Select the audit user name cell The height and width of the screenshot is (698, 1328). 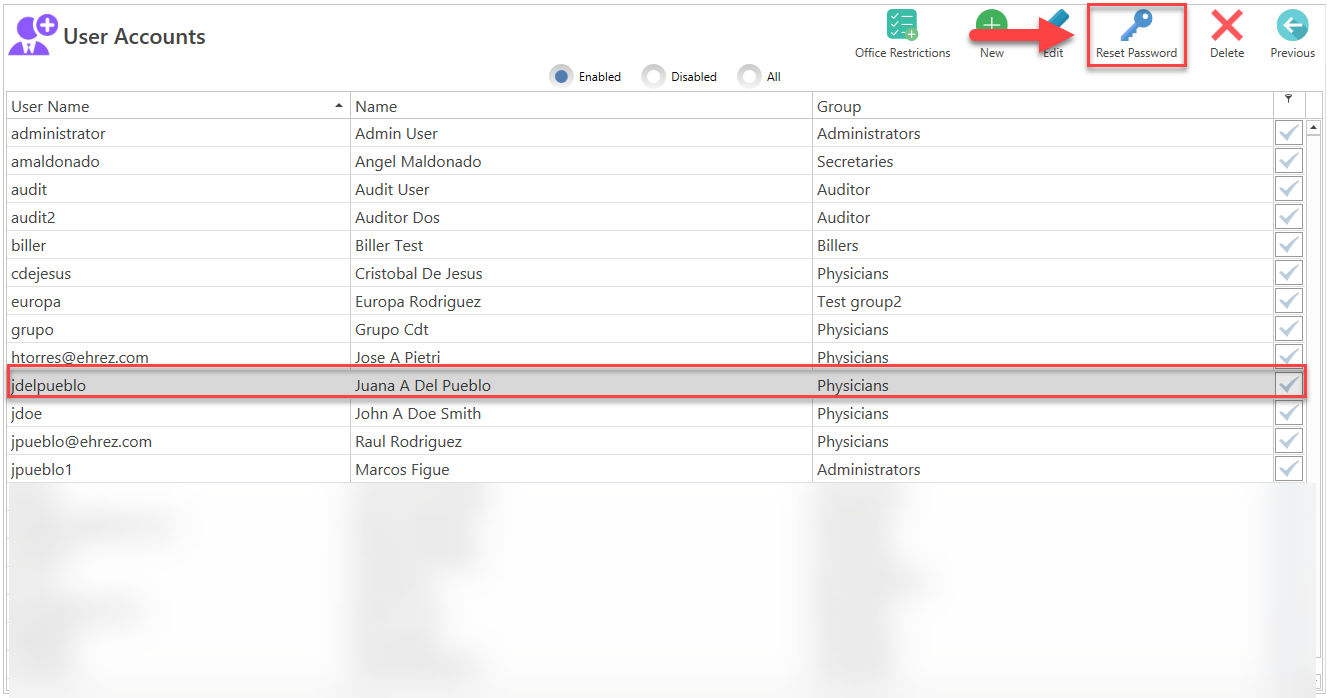(179, 189)
